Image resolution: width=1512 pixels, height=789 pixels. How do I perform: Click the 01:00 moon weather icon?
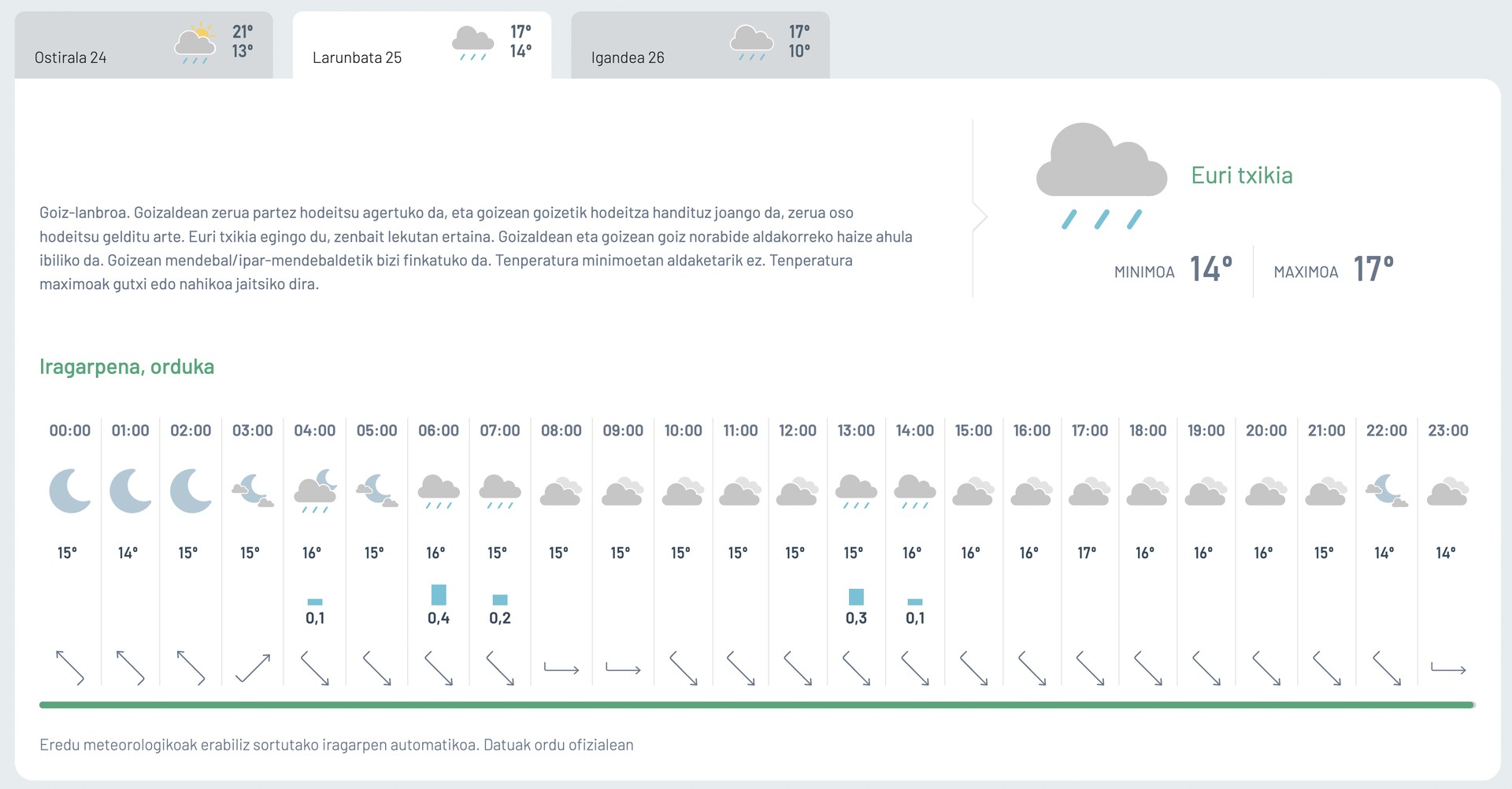pyautogui.click(x=131, y=491)
